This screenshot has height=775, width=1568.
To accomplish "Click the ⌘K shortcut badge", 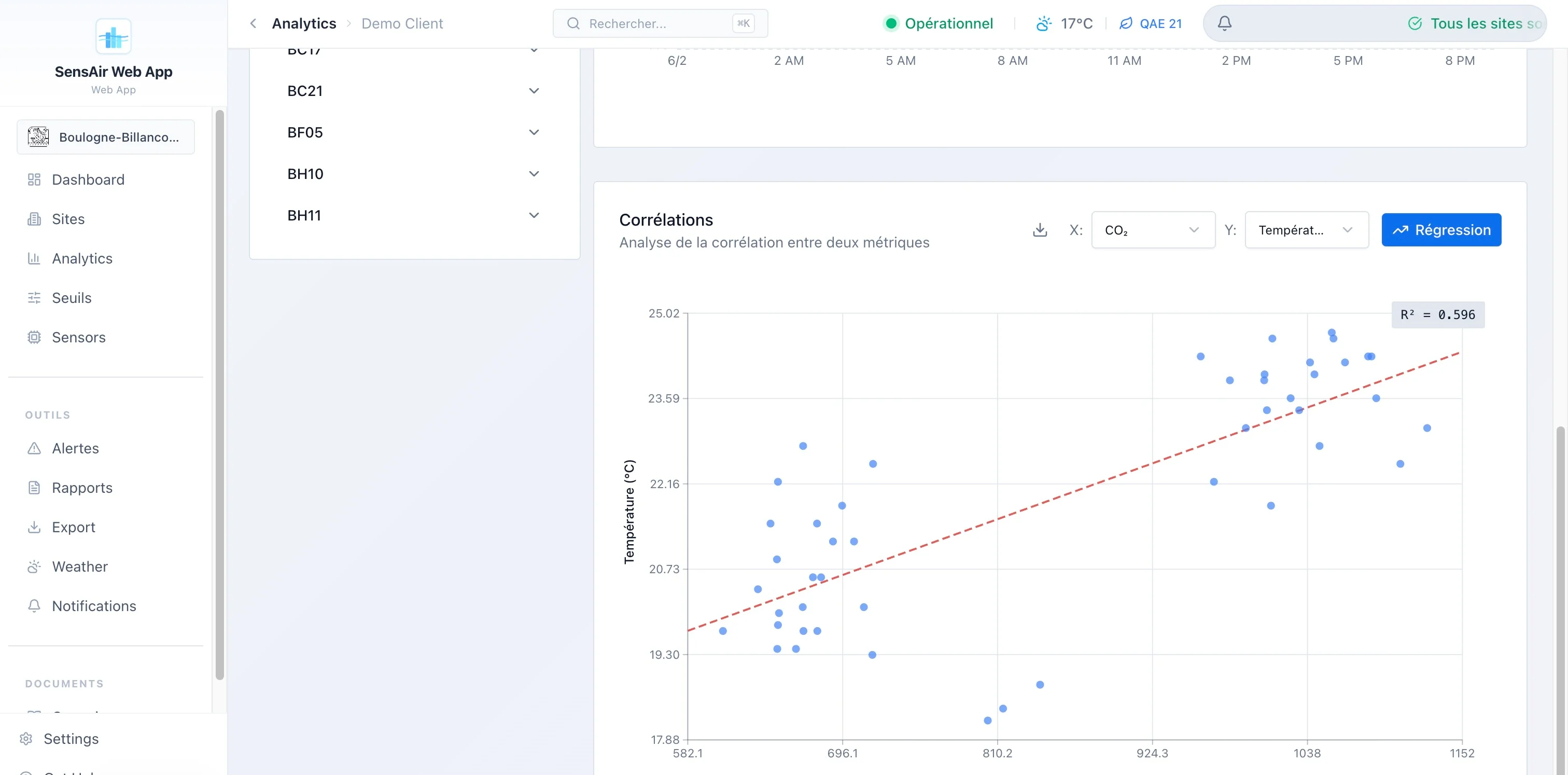I will coord(743,23).
